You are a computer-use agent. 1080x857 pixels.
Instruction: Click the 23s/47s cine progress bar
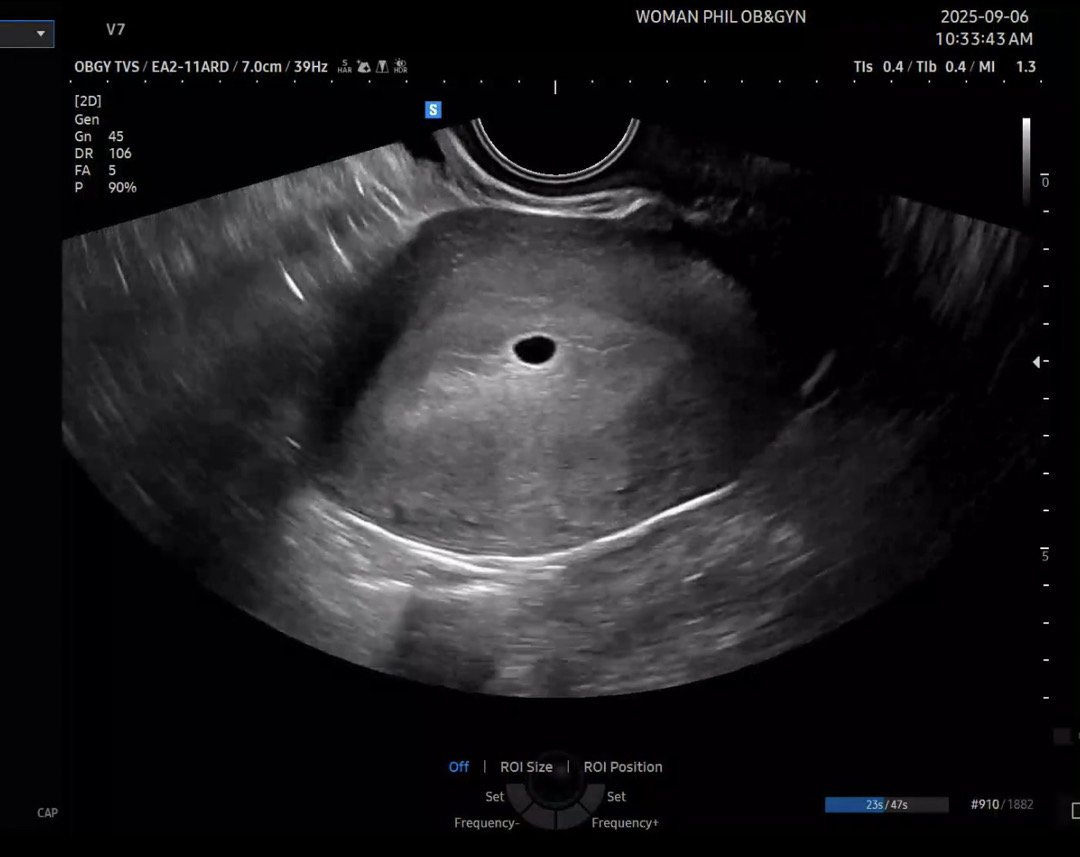[886, 805]
